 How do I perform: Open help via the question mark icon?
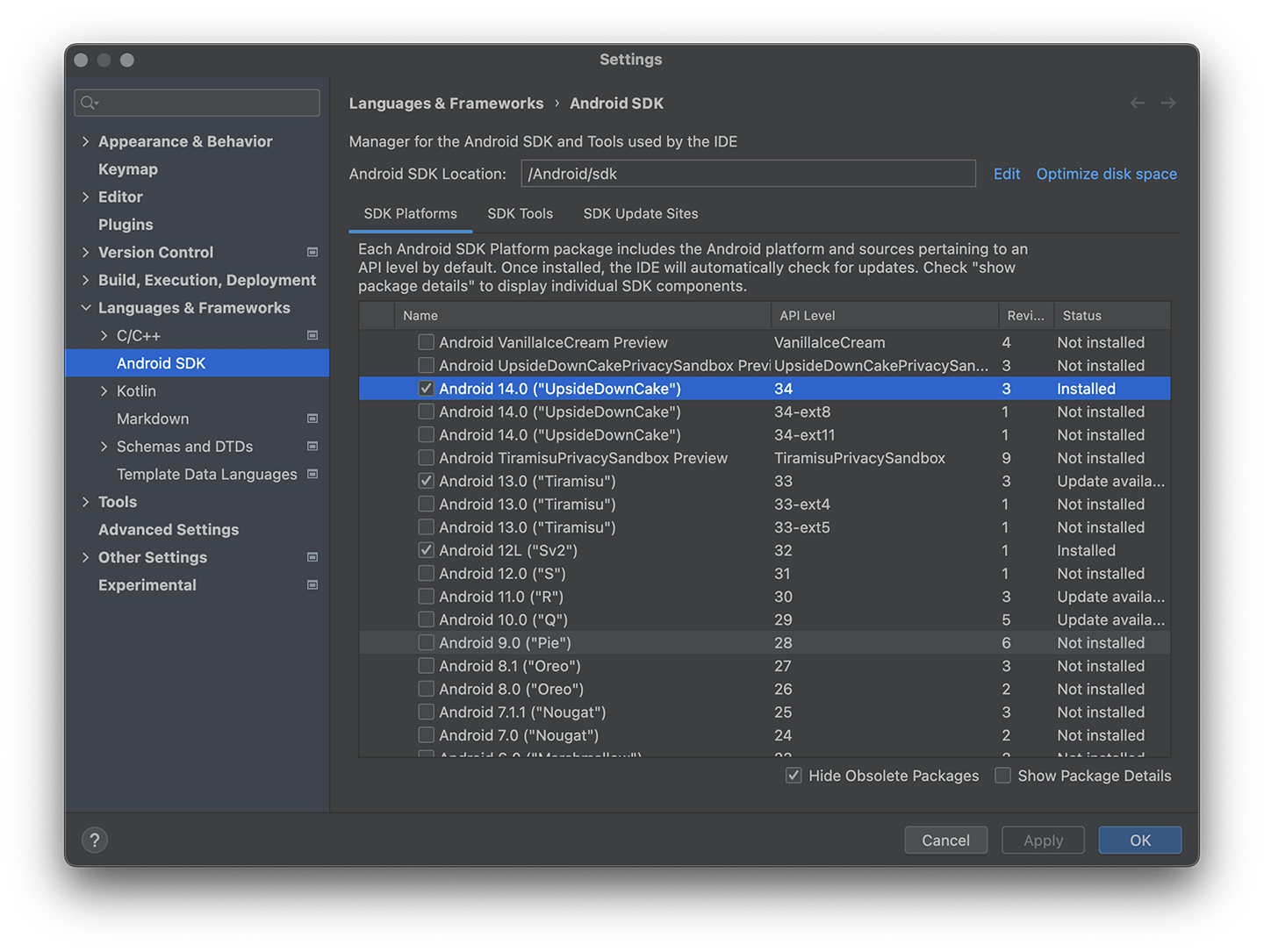pos(95,840)
